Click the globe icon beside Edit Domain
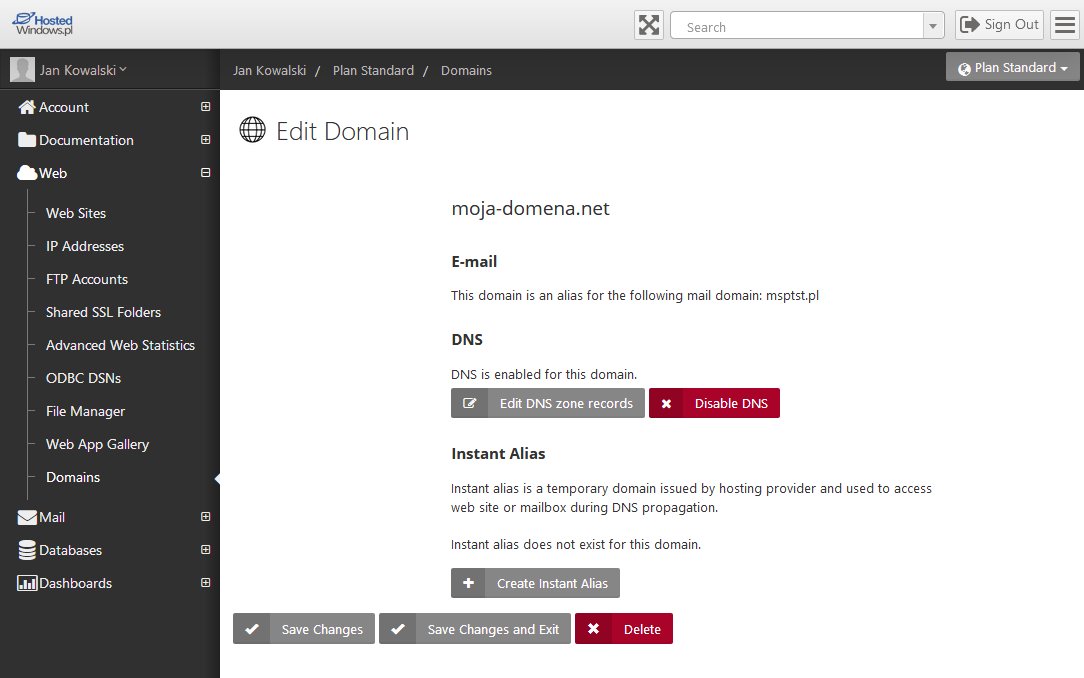 click(x=252, y=129)
